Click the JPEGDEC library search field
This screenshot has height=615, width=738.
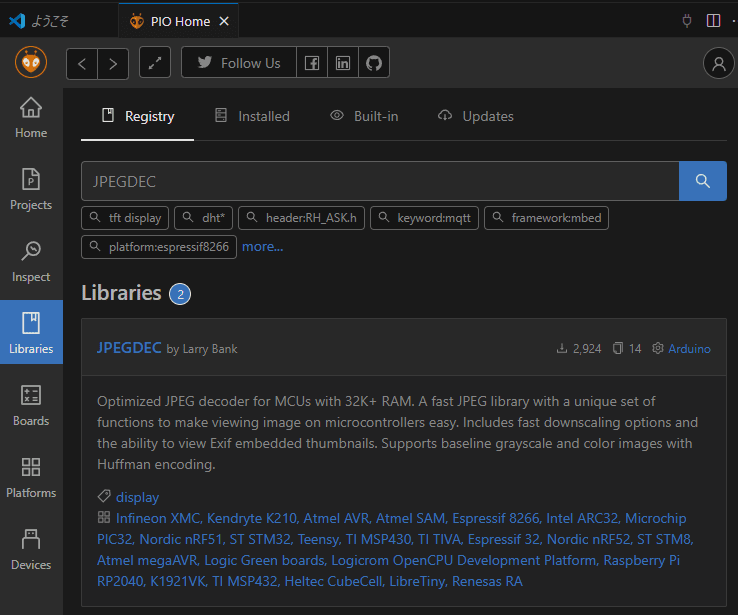(380, 181)
